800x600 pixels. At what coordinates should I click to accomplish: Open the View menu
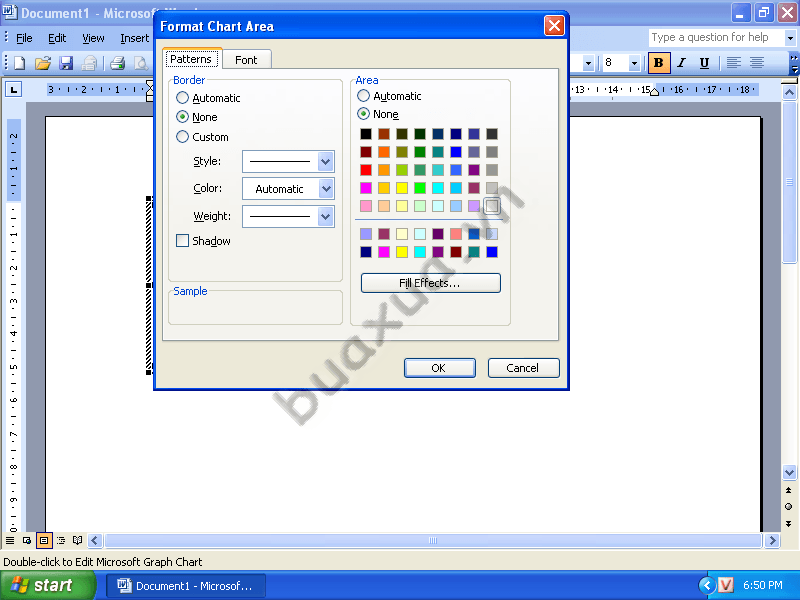(x=93, y=38)
